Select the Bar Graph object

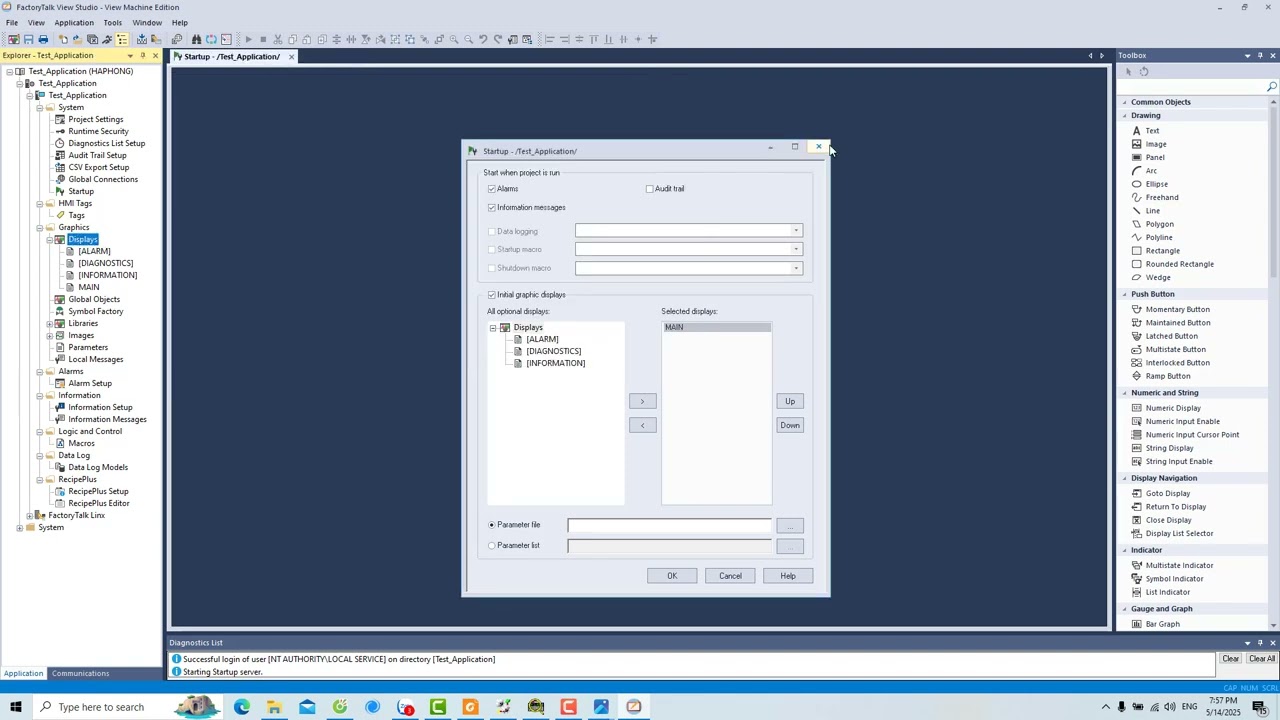pyautogui.click(x=1162, y=624)
